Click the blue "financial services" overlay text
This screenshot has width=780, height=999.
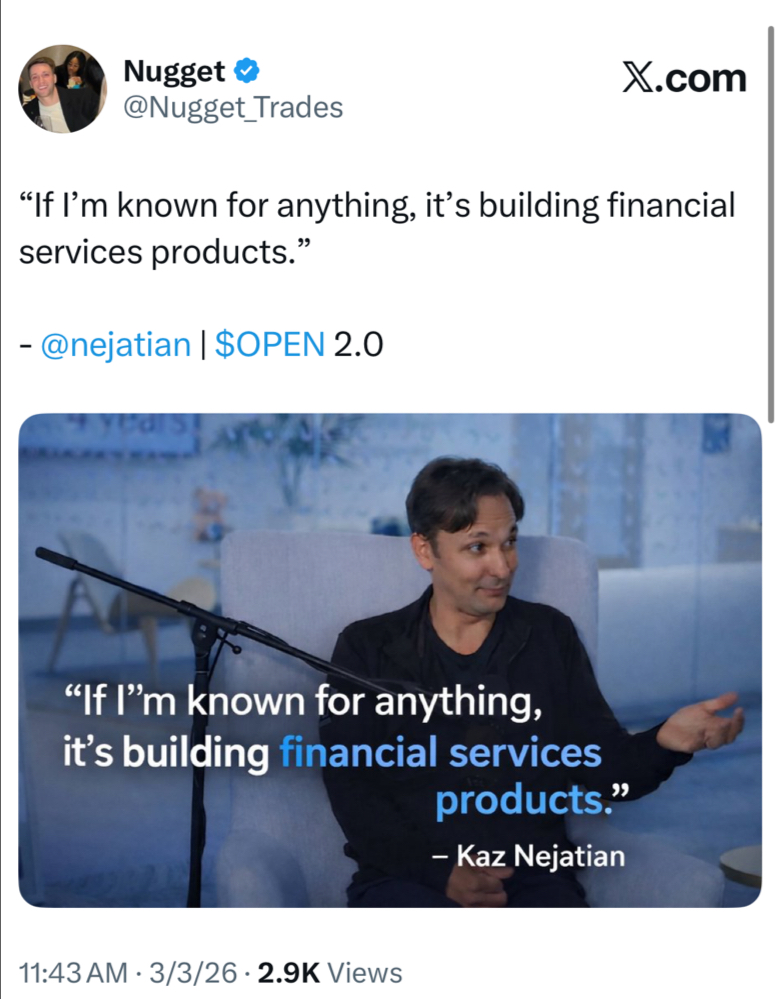[440, 752]
